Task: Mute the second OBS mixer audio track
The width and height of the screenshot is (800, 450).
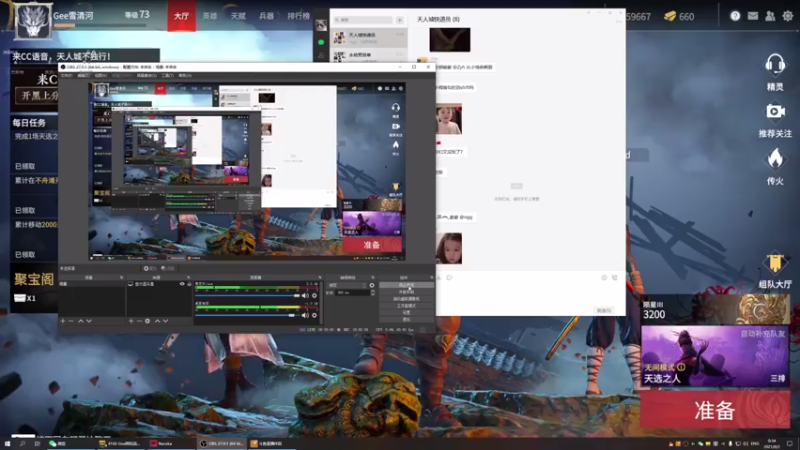Action: click(x=305, y=315)
